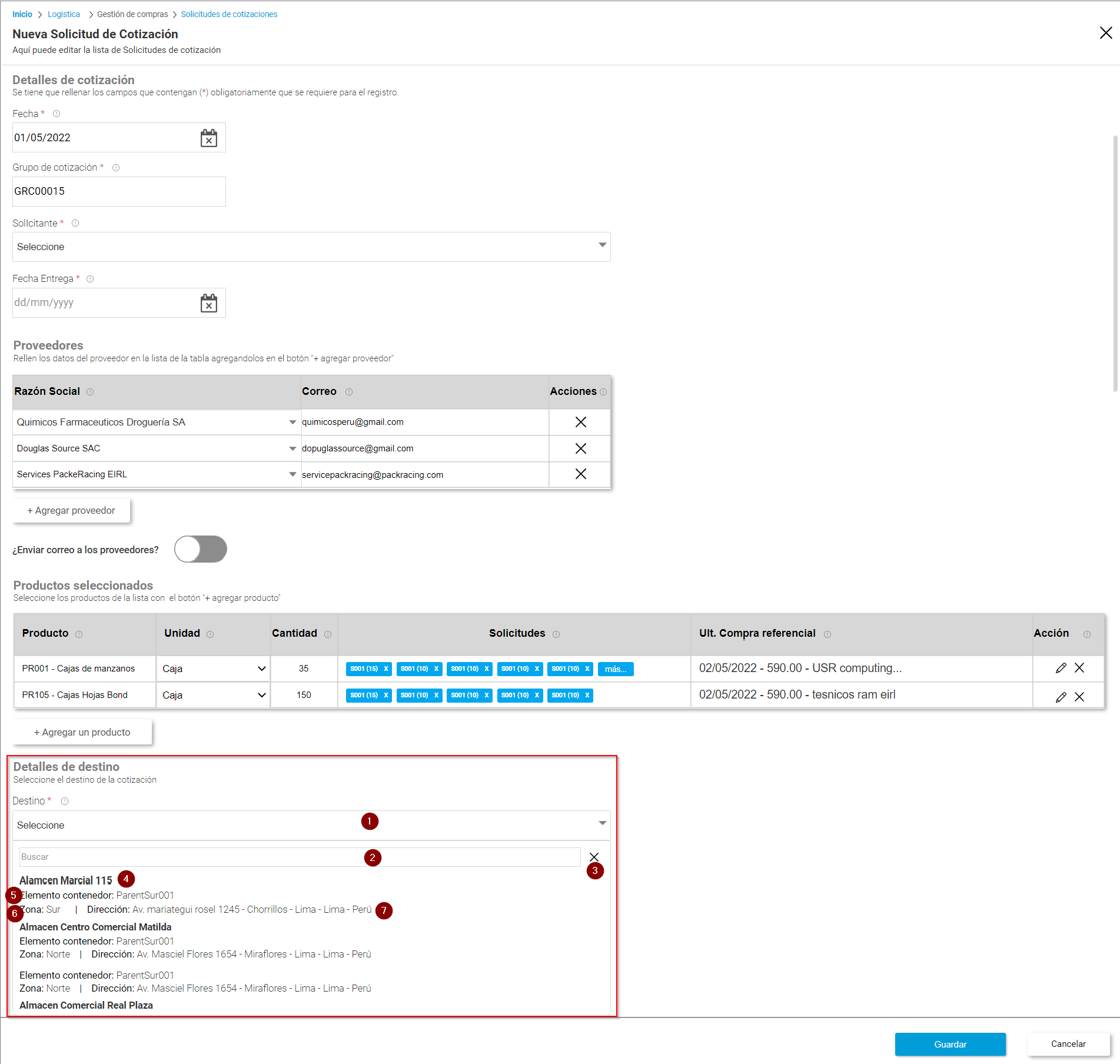Navigate to the Inicio breadcrumb
Screen dimensions: 1120x1064
[x=22, y=14]
